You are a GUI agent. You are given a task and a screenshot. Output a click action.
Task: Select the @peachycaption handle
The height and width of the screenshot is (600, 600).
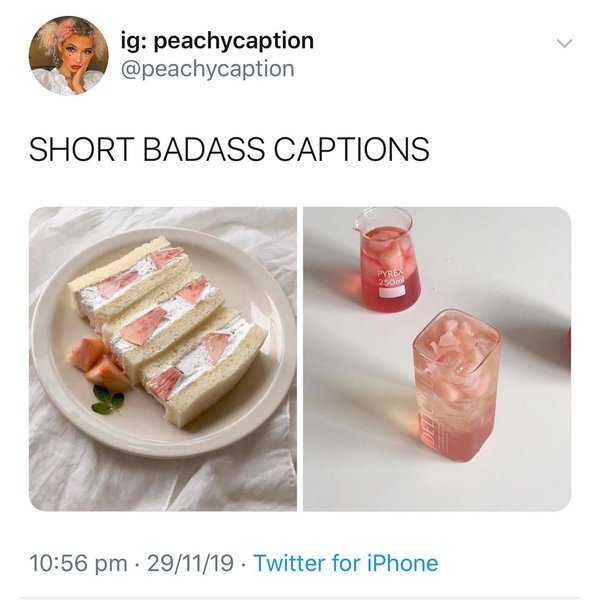[x=208, y=69]
